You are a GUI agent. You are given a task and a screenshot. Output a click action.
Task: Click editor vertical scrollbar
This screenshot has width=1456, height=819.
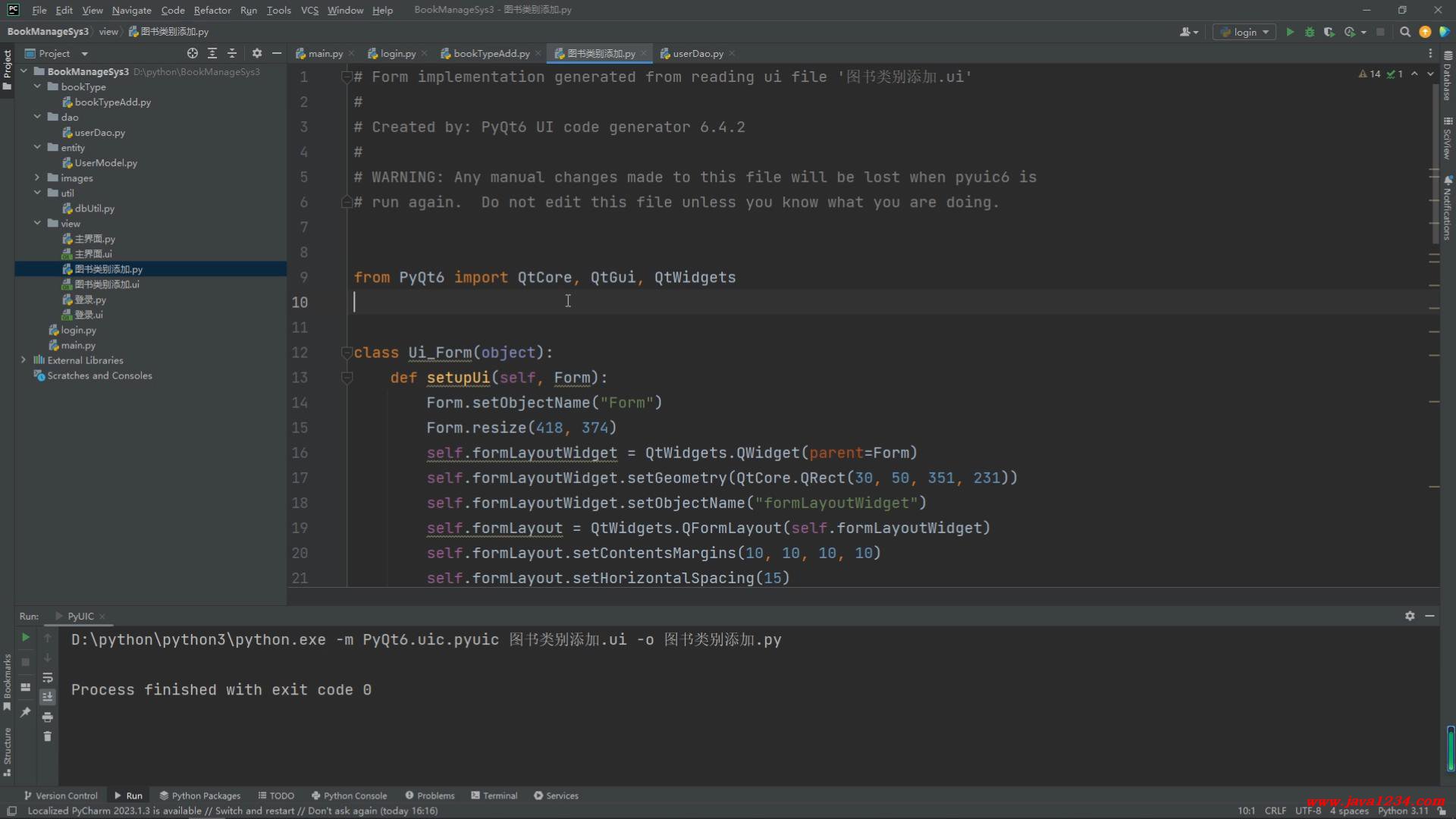[1435, 163]
